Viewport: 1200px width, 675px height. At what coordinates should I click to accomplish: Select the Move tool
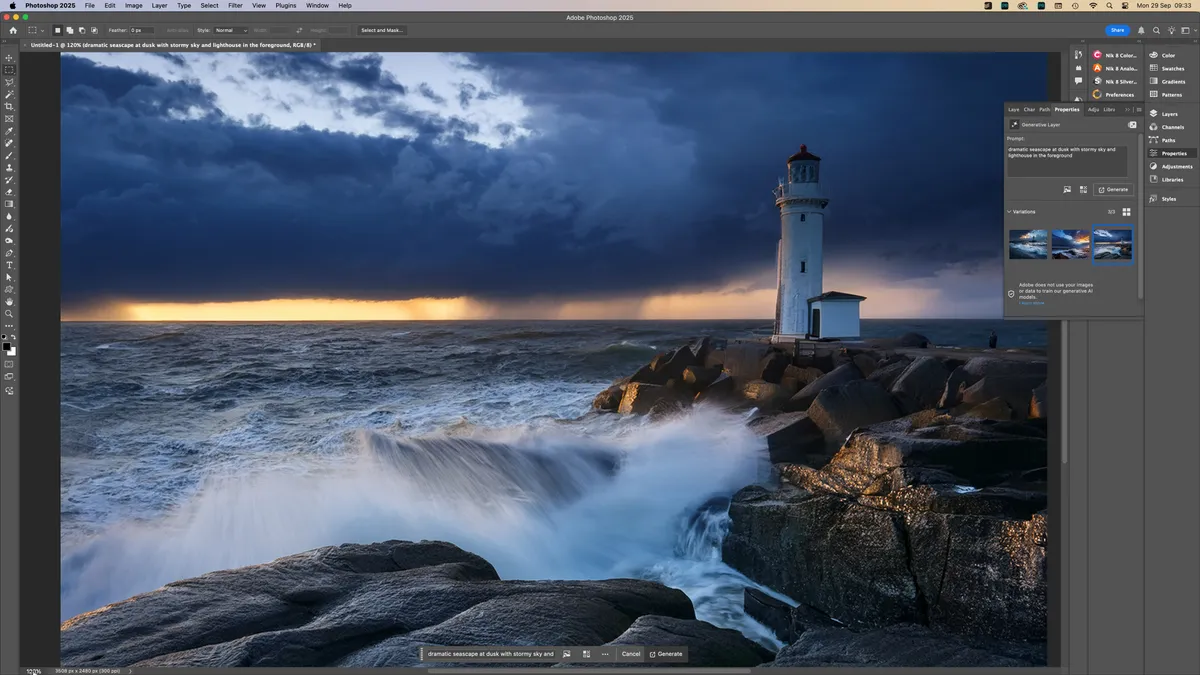coord(9,58)
